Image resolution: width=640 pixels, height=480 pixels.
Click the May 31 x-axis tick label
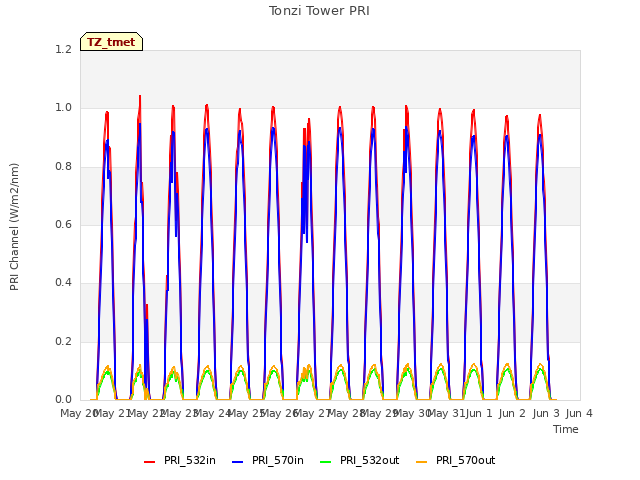(446, 413)
